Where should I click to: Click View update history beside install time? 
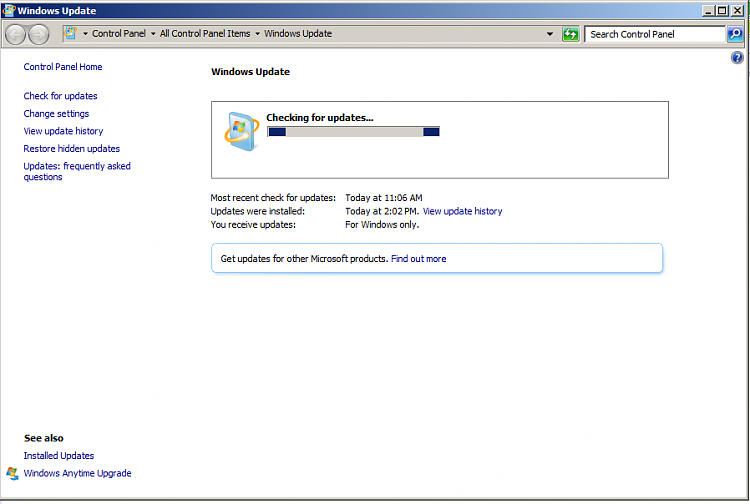pyautogui.click(x=463, y=211)
